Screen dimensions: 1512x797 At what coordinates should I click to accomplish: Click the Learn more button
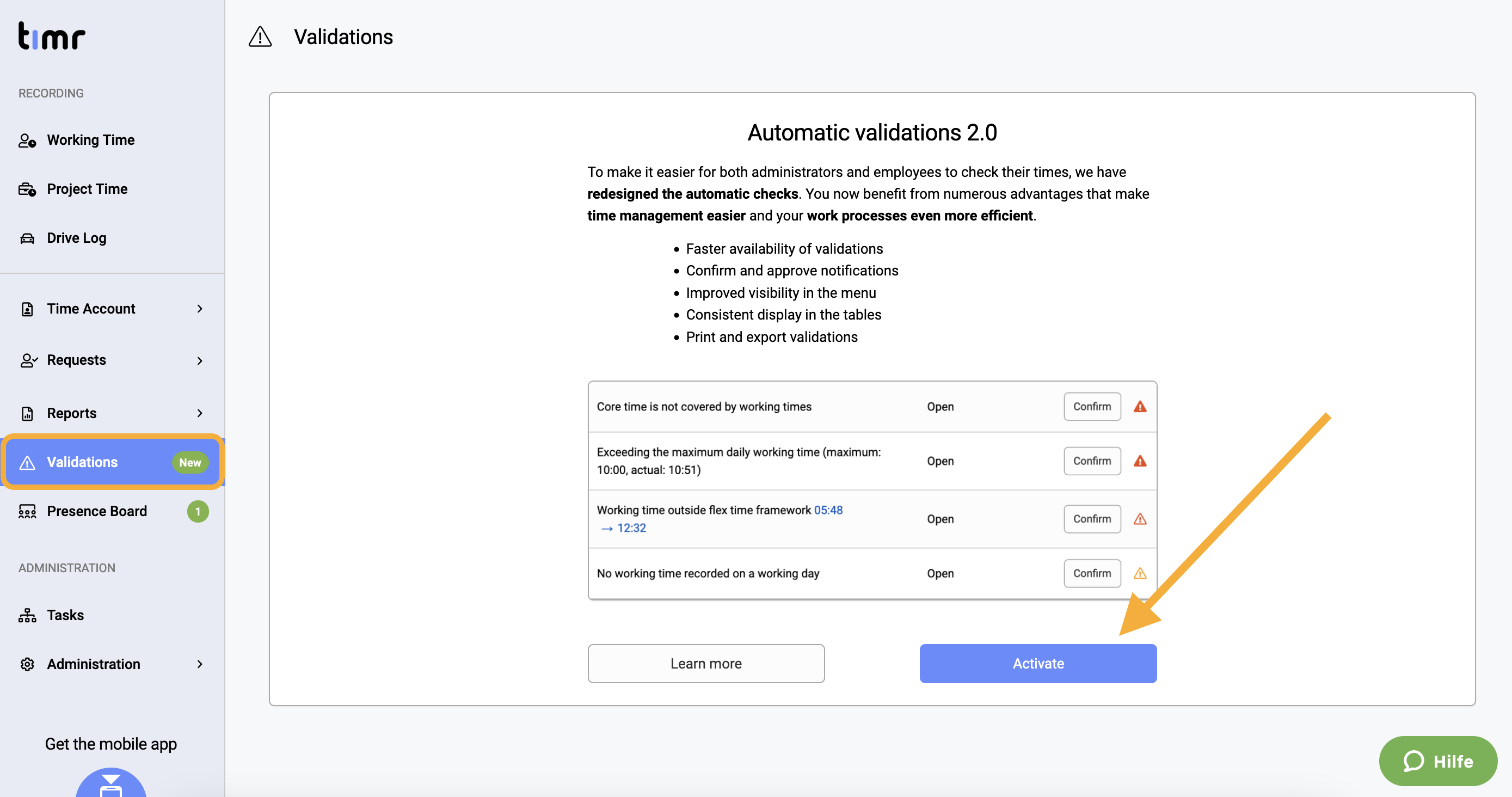(x=706, y=664)
